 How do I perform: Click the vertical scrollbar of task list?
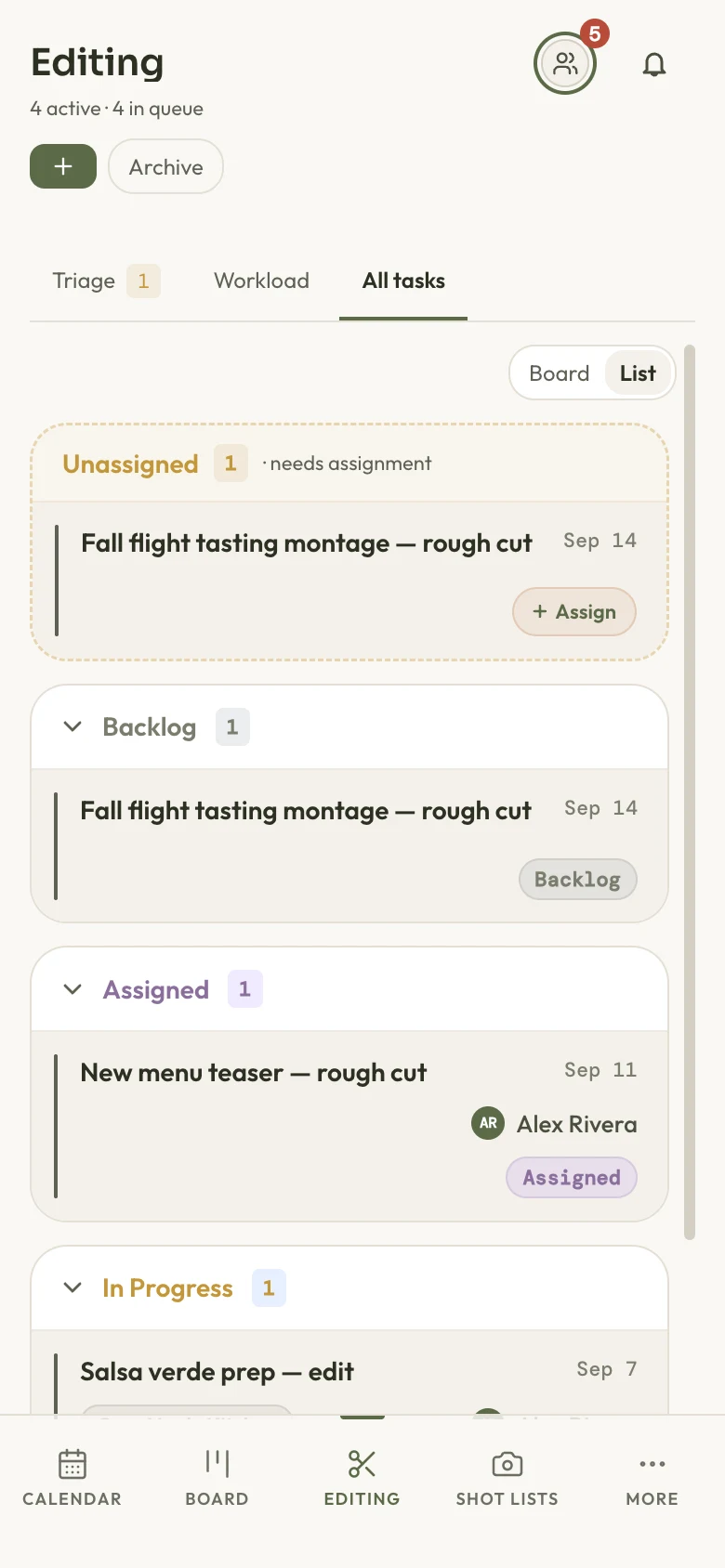(x=690, y=792)
